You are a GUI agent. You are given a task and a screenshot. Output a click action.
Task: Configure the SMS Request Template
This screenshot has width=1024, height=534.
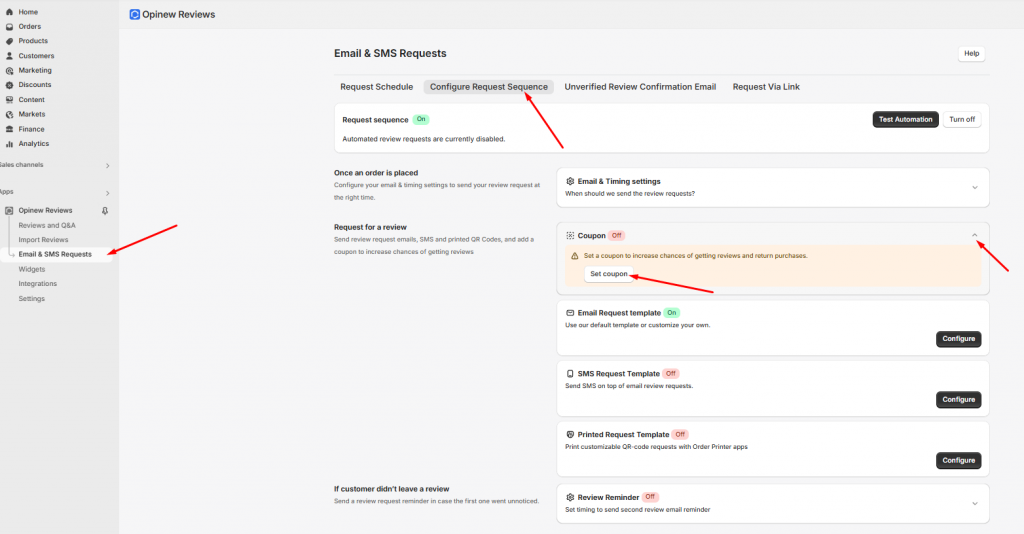click(958, 400)
